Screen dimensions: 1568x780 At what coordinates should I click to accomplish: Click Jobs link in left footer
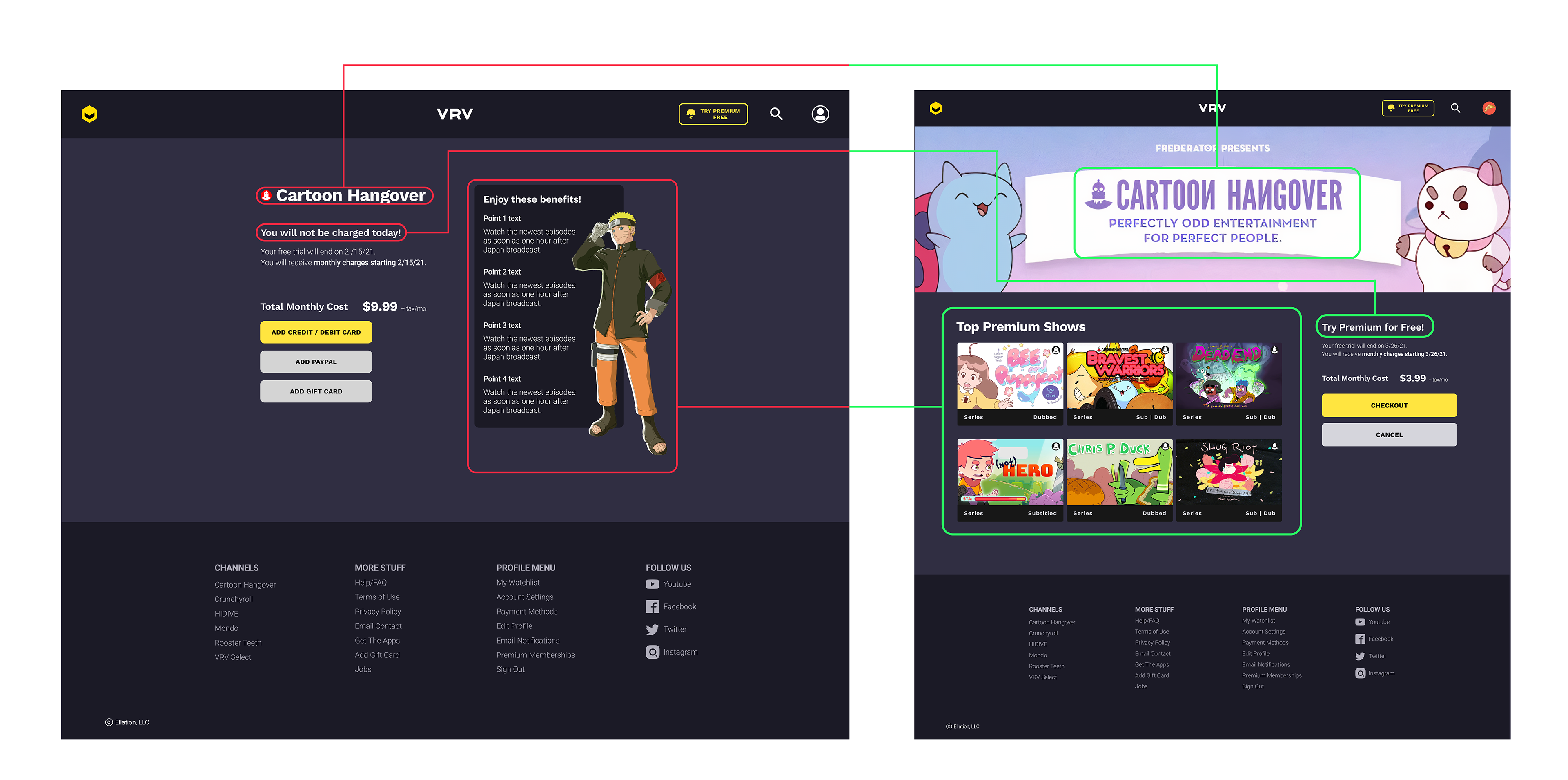tap(363, 670)
